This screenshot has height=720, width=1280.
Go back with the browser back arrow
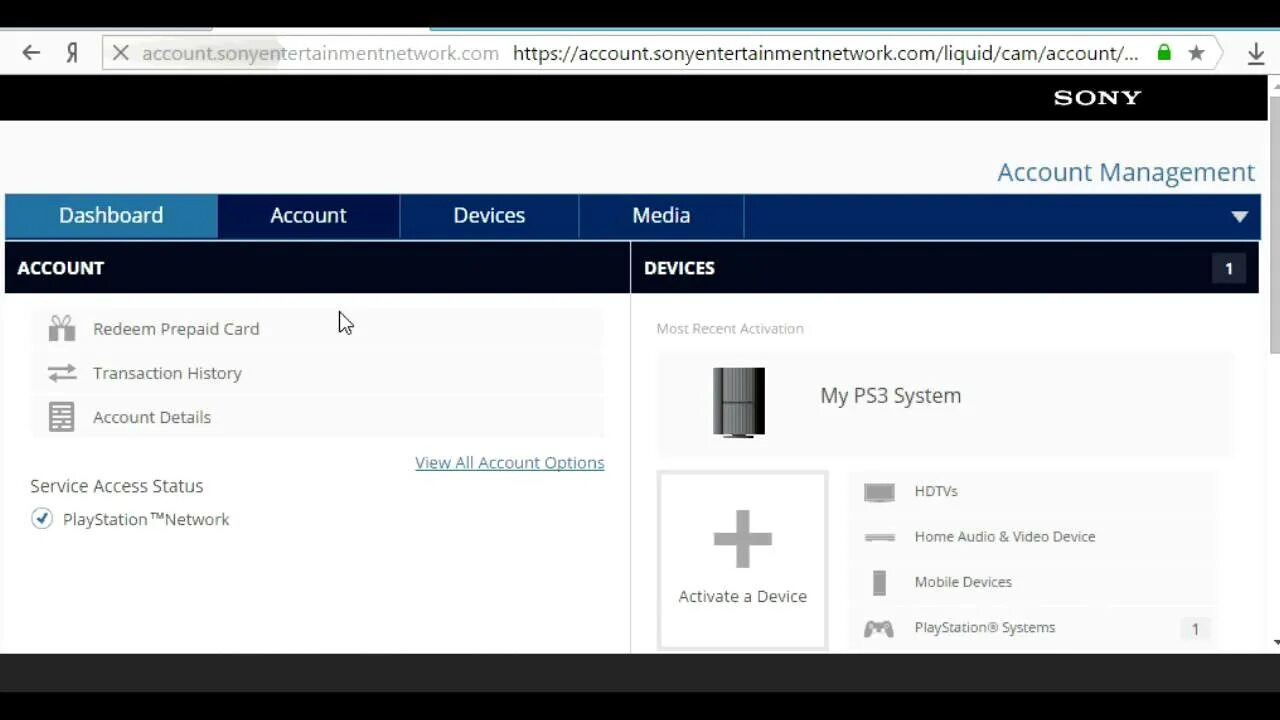point(31,53)
